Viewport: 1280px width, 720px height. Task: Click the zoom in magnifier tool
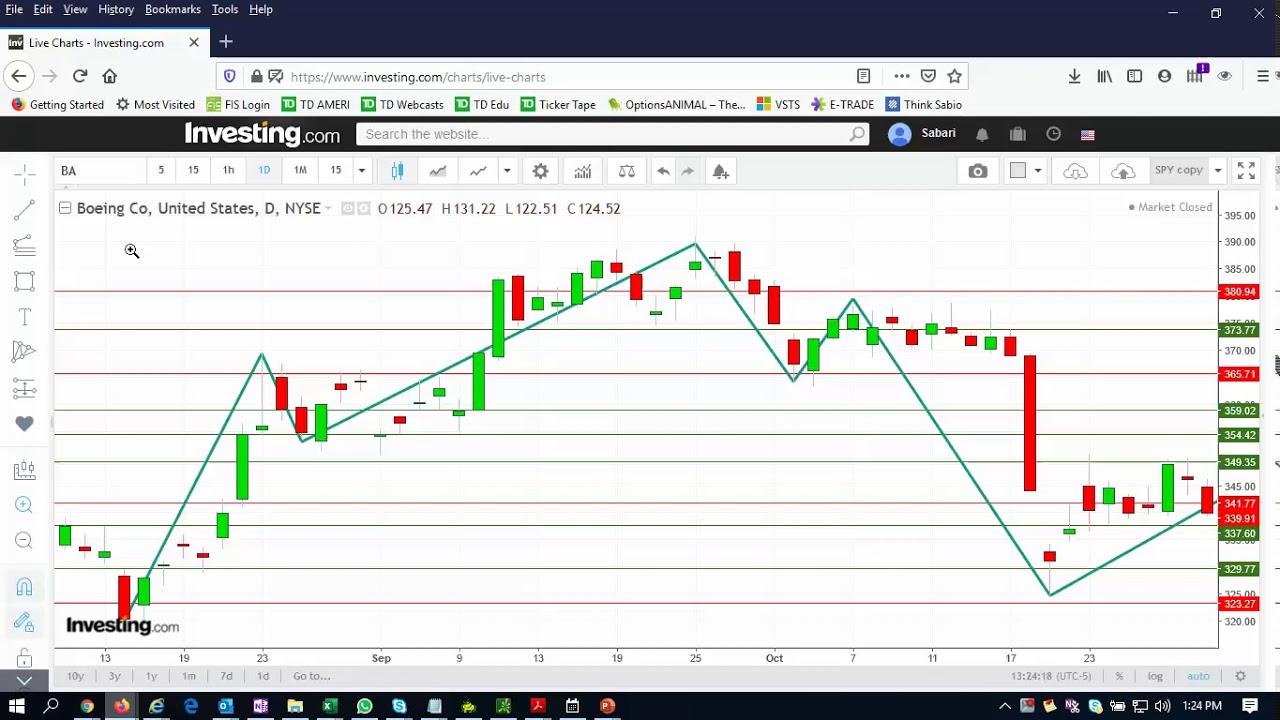coord(25,506)
